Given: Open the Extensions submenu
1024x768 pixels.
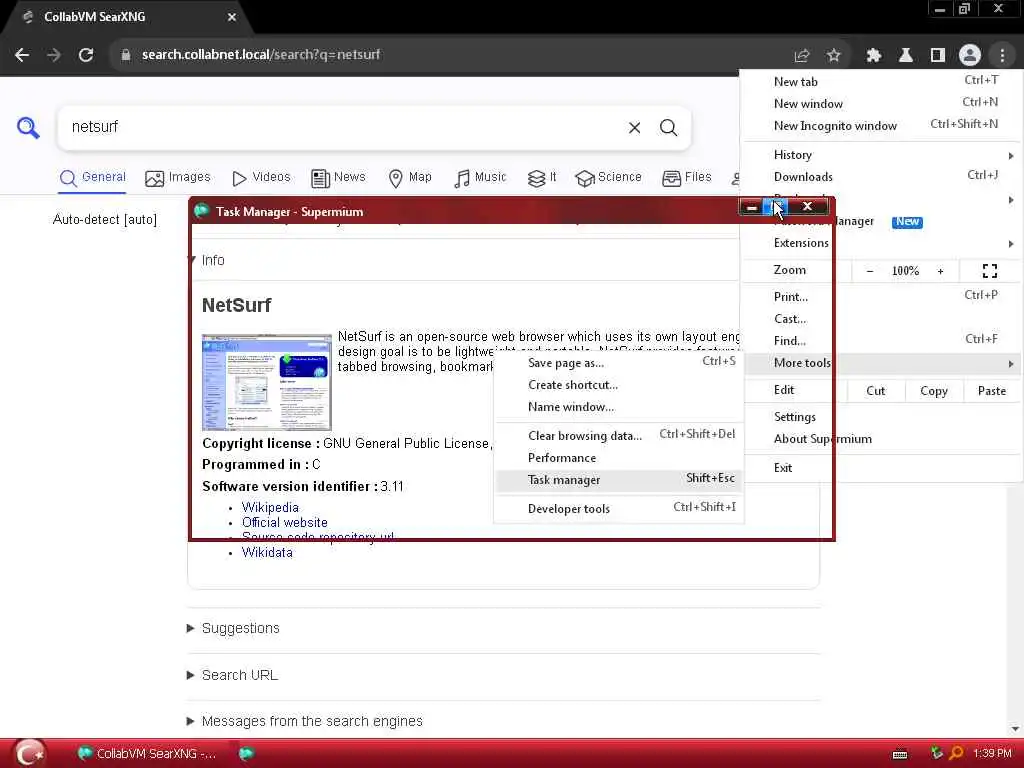Looking at the screenshot, I should 881,243.
